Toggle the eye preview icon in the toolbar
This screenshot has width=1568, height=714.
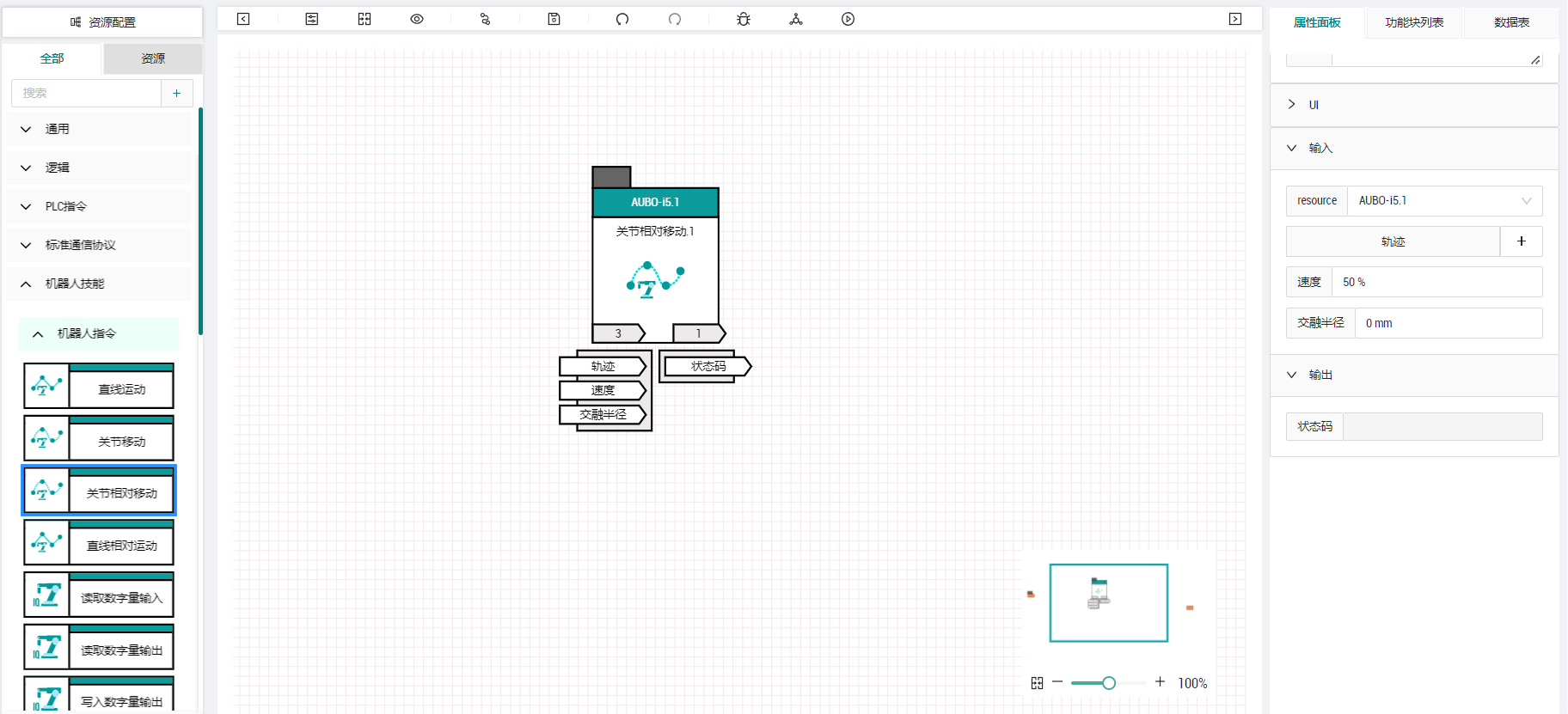tap(417, 19)
